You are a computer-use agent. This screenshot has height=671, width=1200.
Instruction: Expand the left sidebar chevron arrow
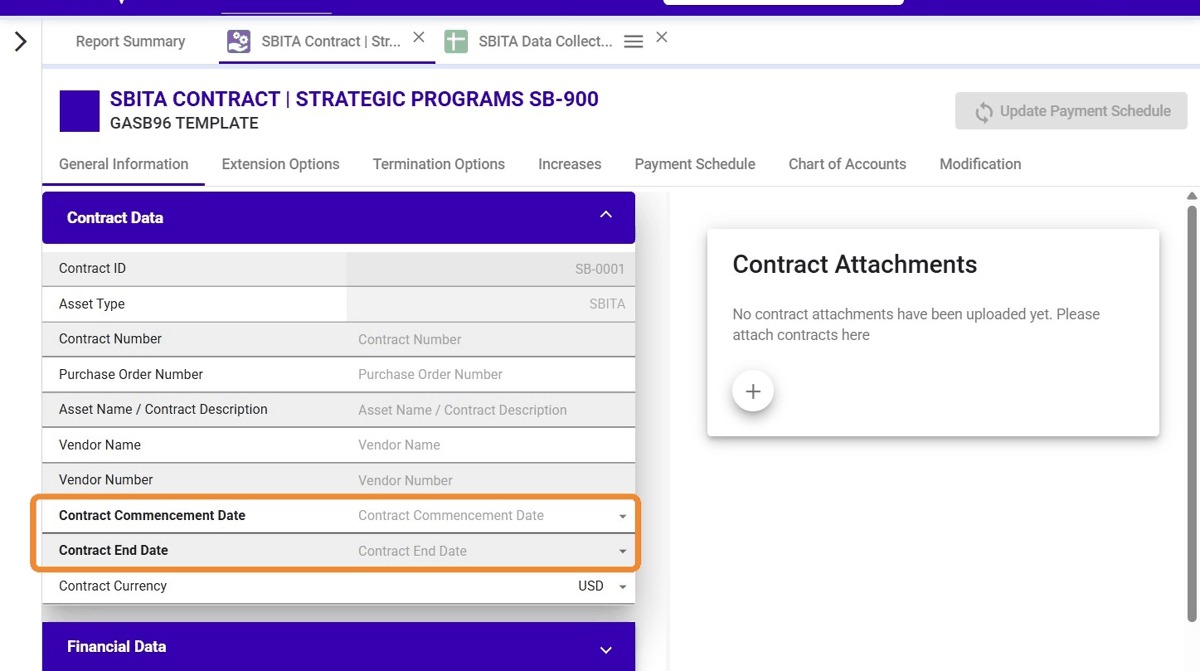[x=20, y=42]
